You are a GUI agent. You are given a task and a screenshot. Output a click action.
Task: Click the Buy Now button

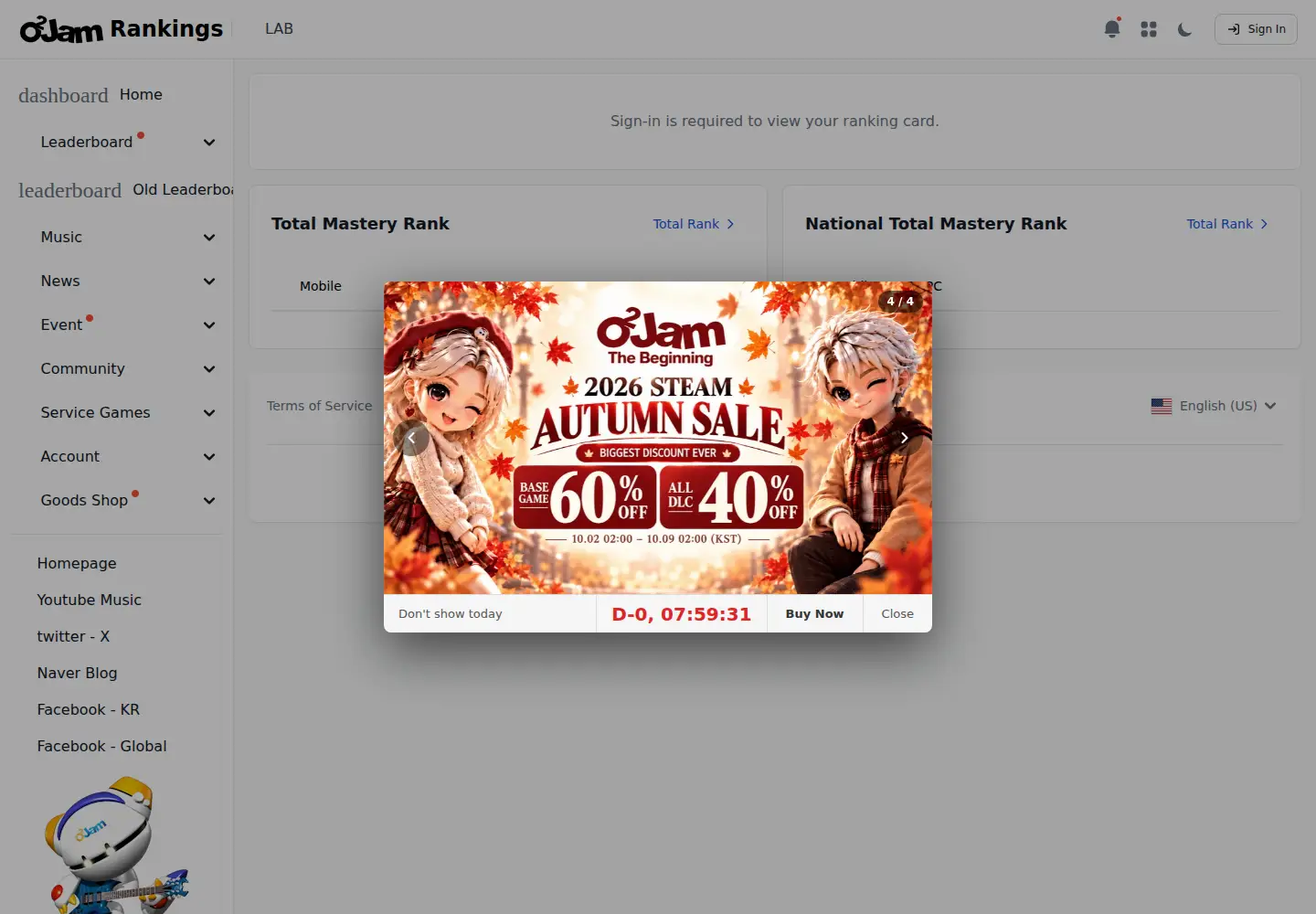coord(814,614)
